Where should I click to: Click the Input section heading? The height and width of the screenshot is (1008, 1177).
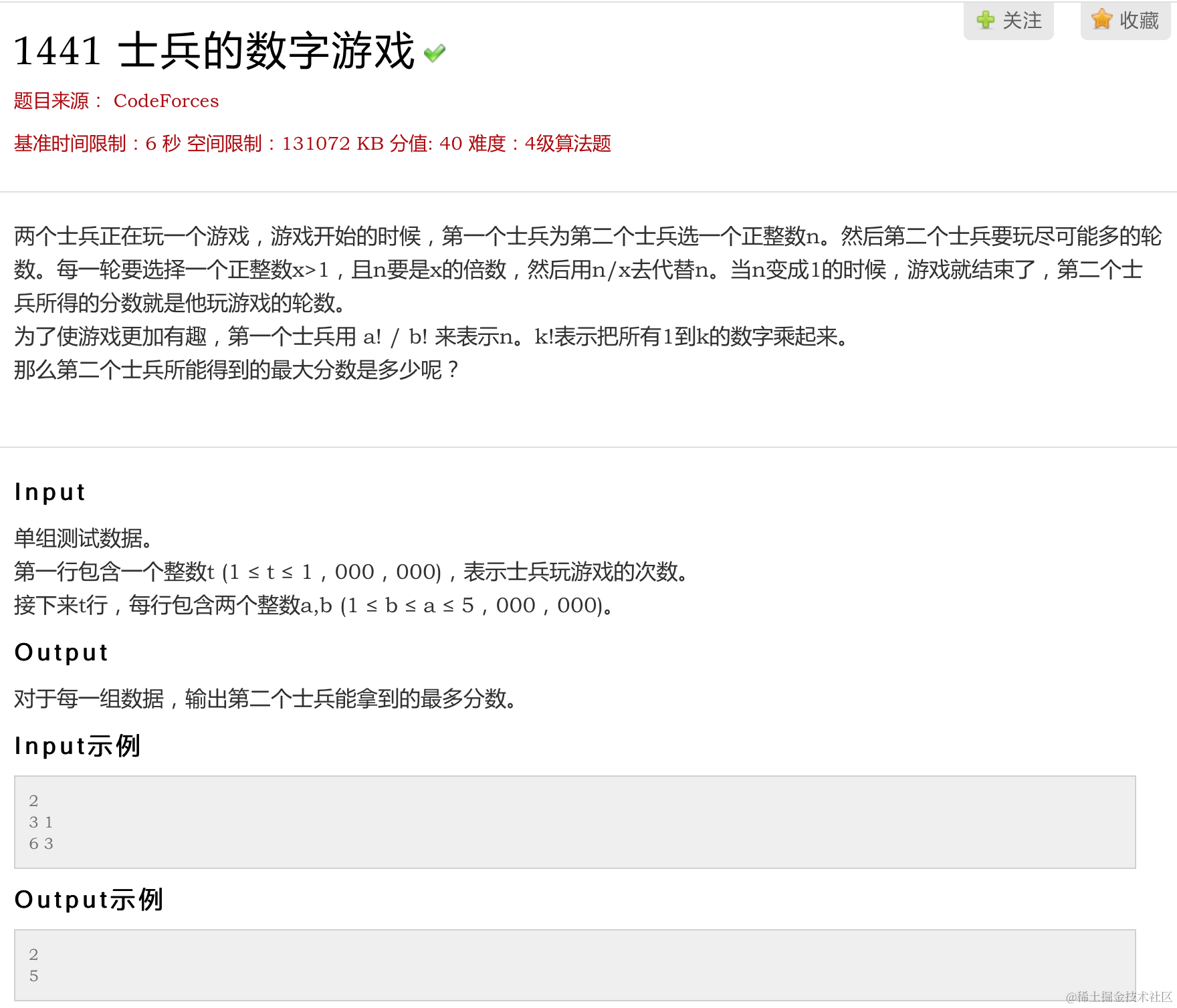click(x=50, y=492)
